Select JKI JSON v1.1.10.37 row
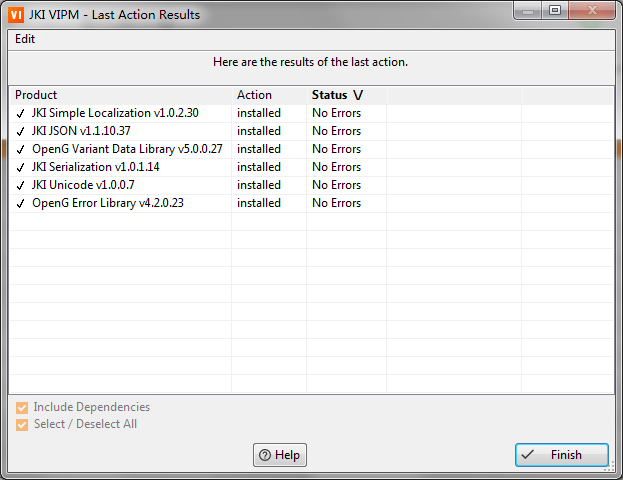 [x=312, y=131]
